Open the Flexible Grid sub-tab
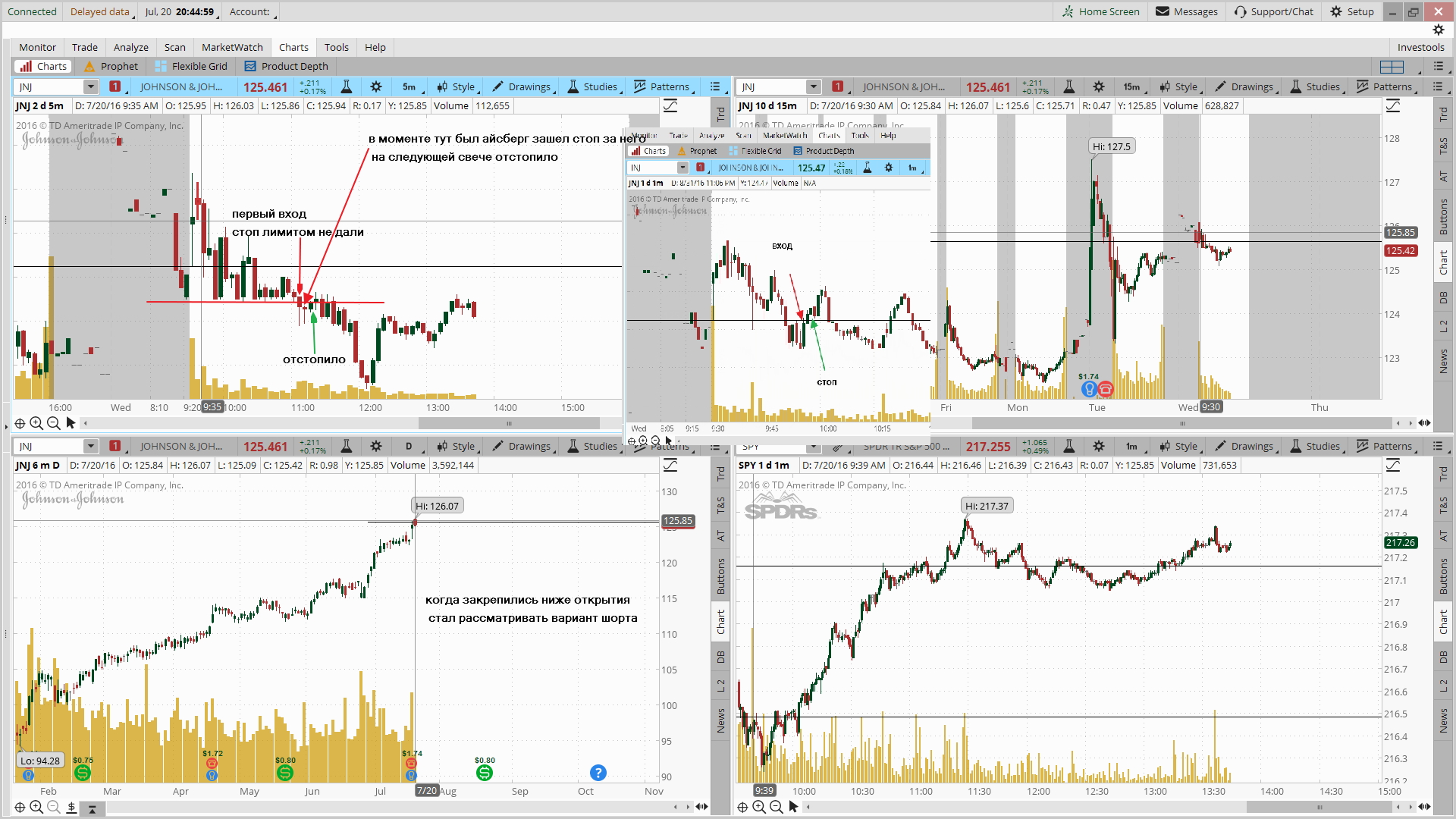The image size is (1456, 819). pos(191,67)
